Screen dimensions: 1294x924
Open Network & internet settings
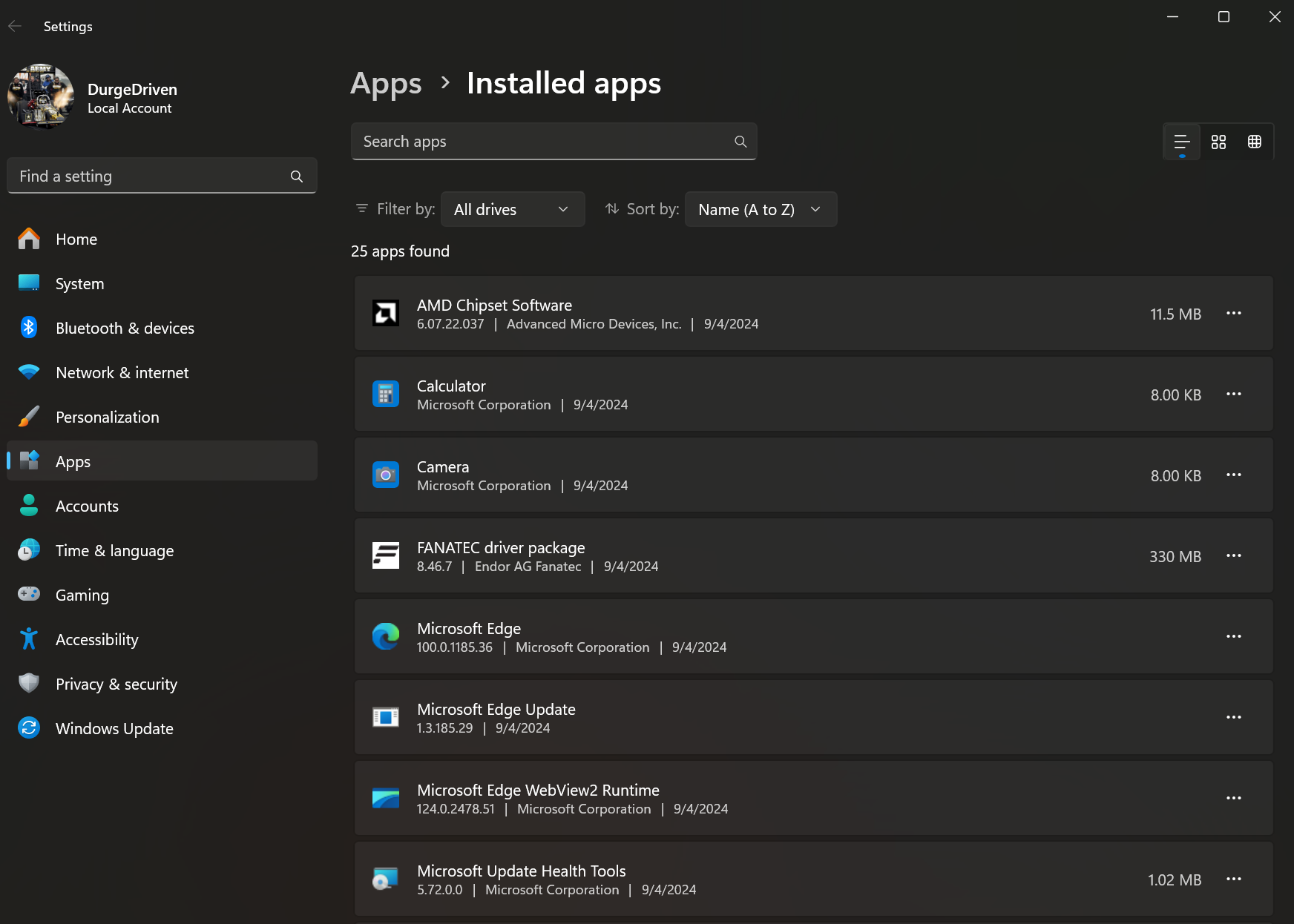point(162,372)
